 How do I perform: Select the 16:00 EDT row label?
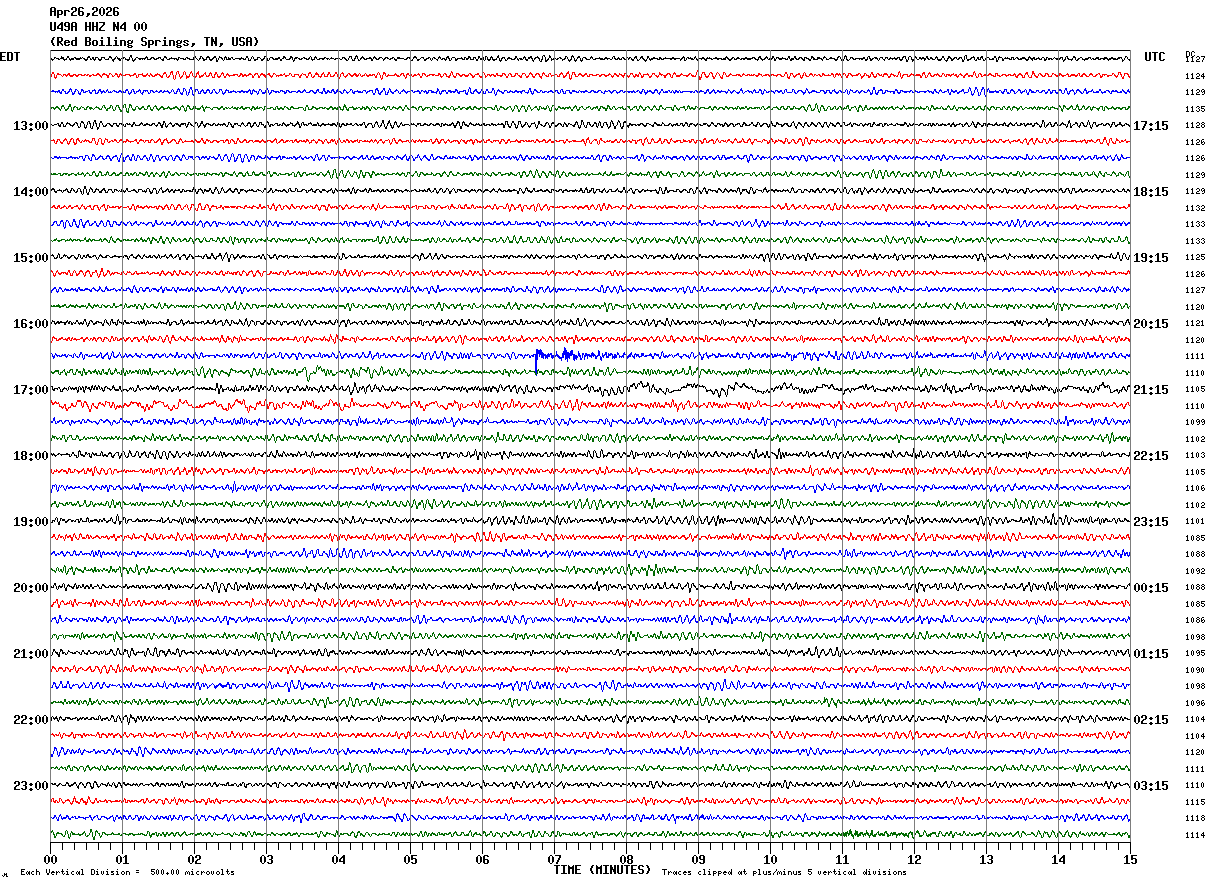tap(31, 324)
